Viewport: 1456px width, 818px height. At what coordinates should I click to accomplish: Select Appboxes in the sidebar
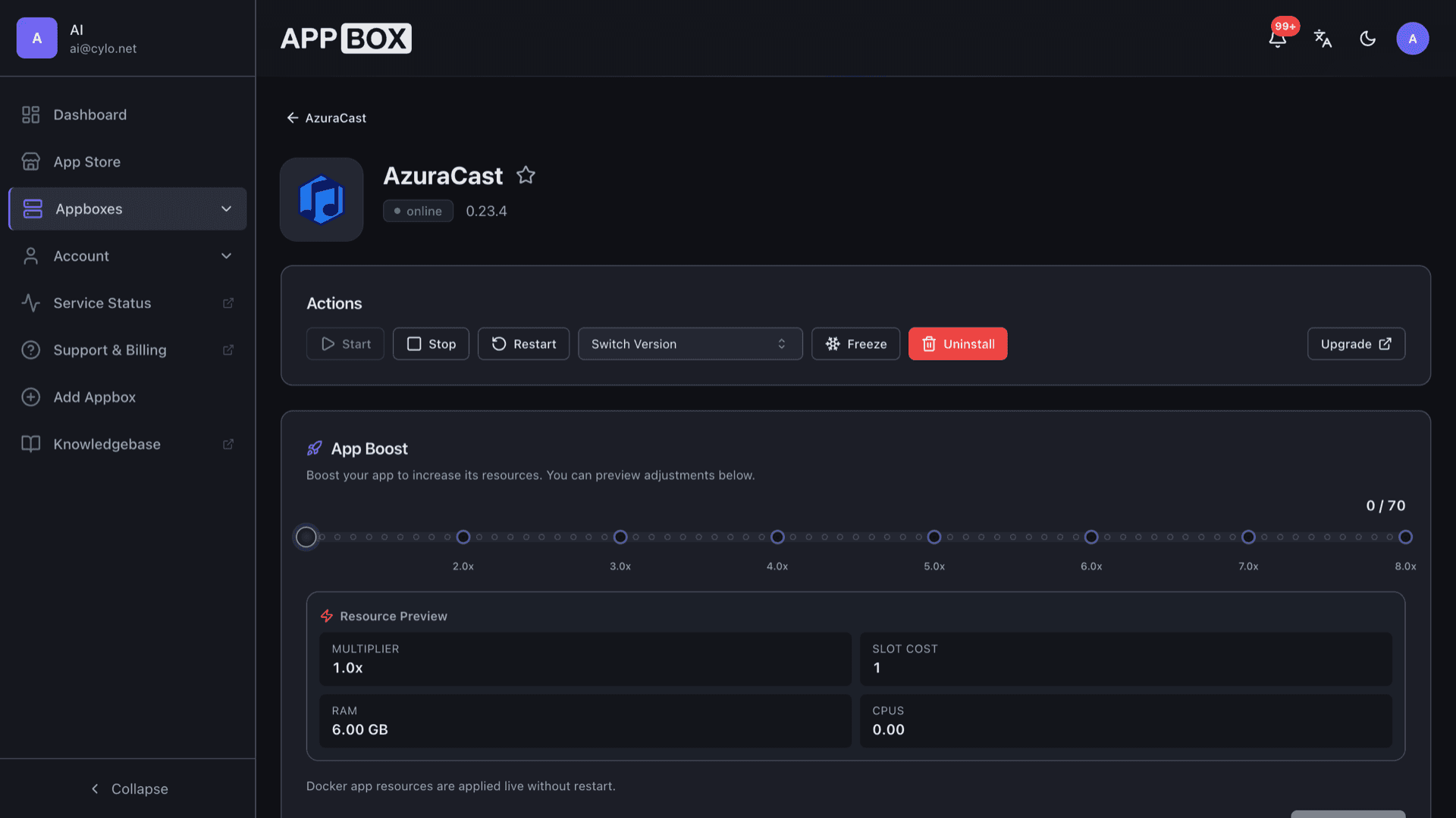[x=127, y=208]
